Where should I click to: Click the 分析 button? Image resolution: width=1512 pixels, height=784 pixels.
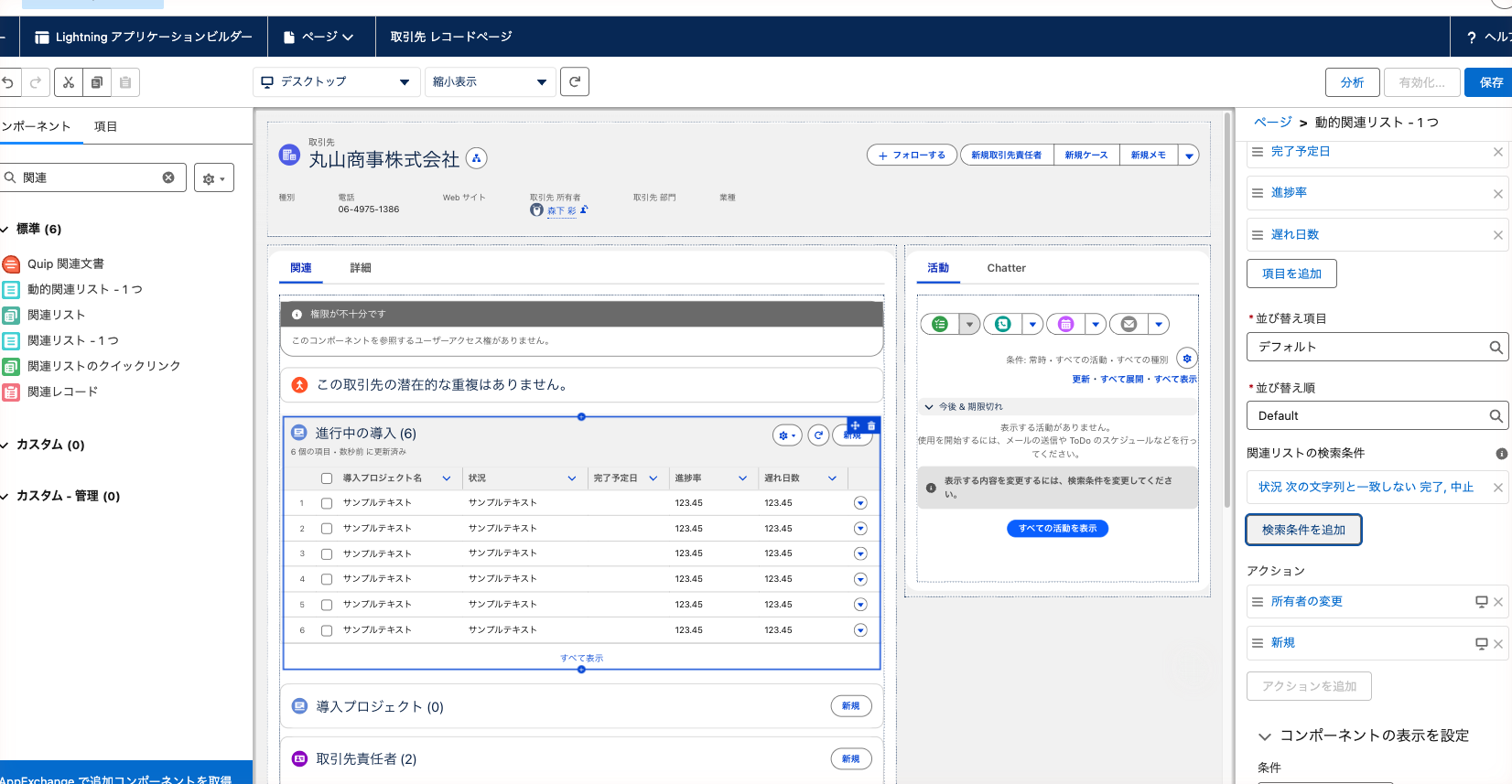pos(1353,82)
